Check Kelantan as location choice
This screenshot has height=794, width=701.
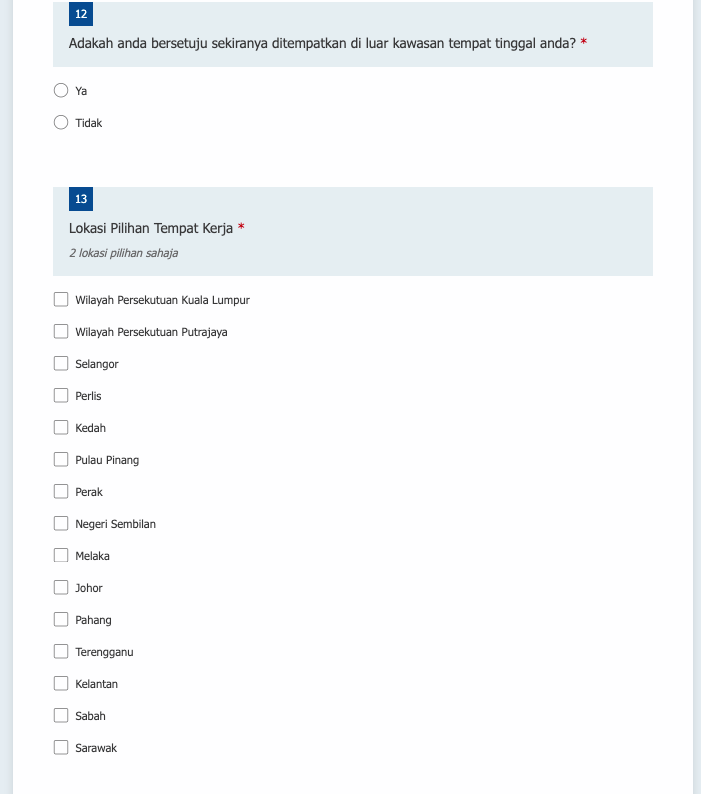pyautogui.click(x=61, y=683)
